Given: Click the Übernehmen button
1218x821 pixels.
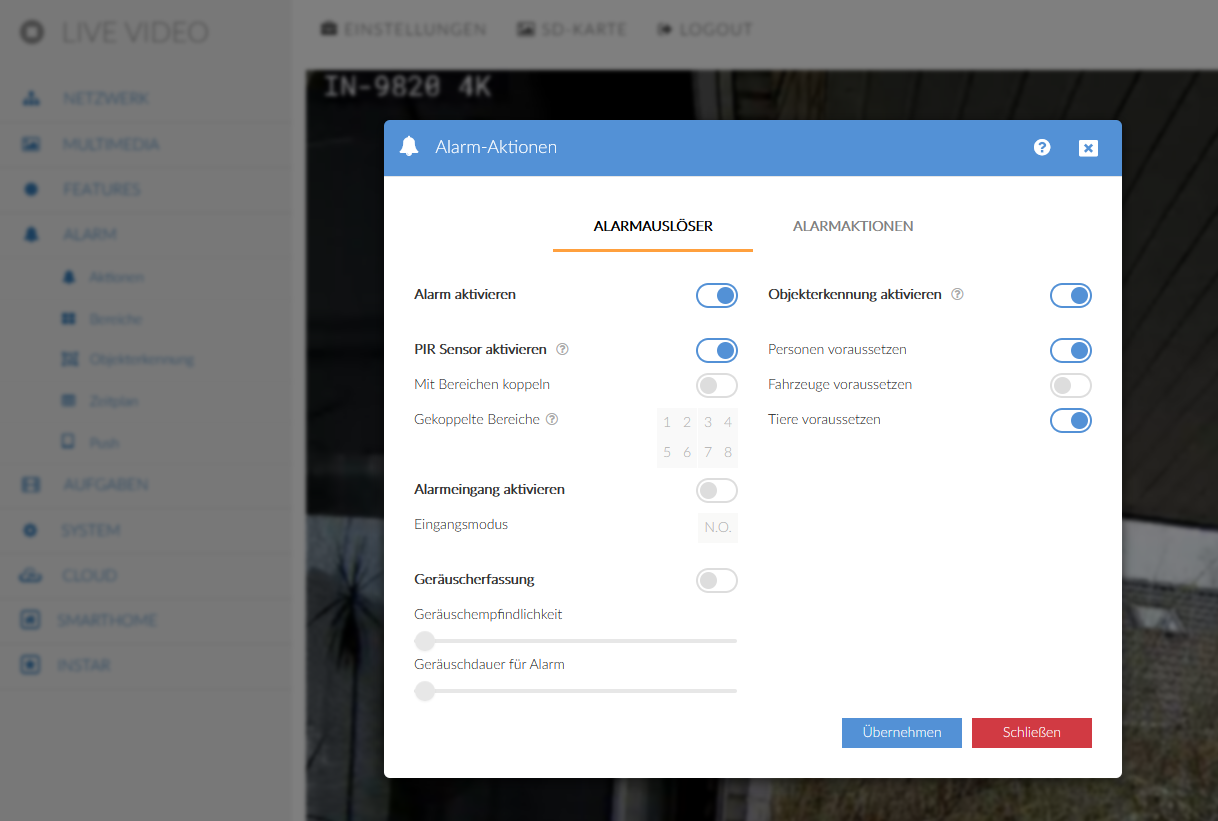Looking at the screenshot, I should tap(902, 733).
